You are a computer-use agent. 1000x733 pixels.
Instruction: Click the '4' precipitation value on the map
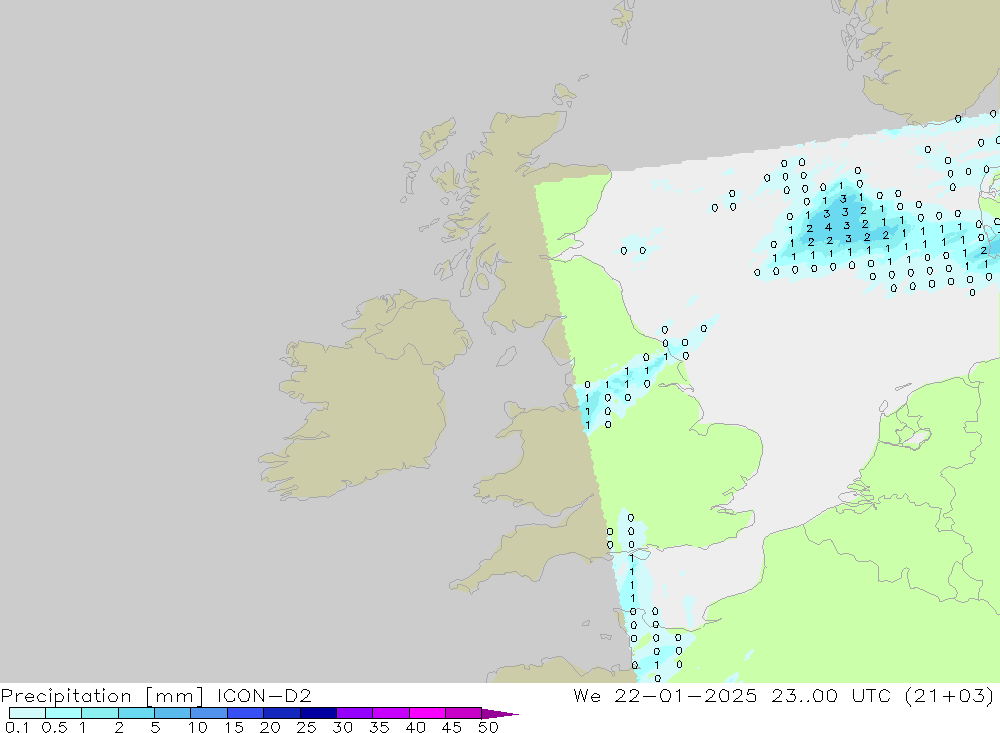[x=828, y=227]
